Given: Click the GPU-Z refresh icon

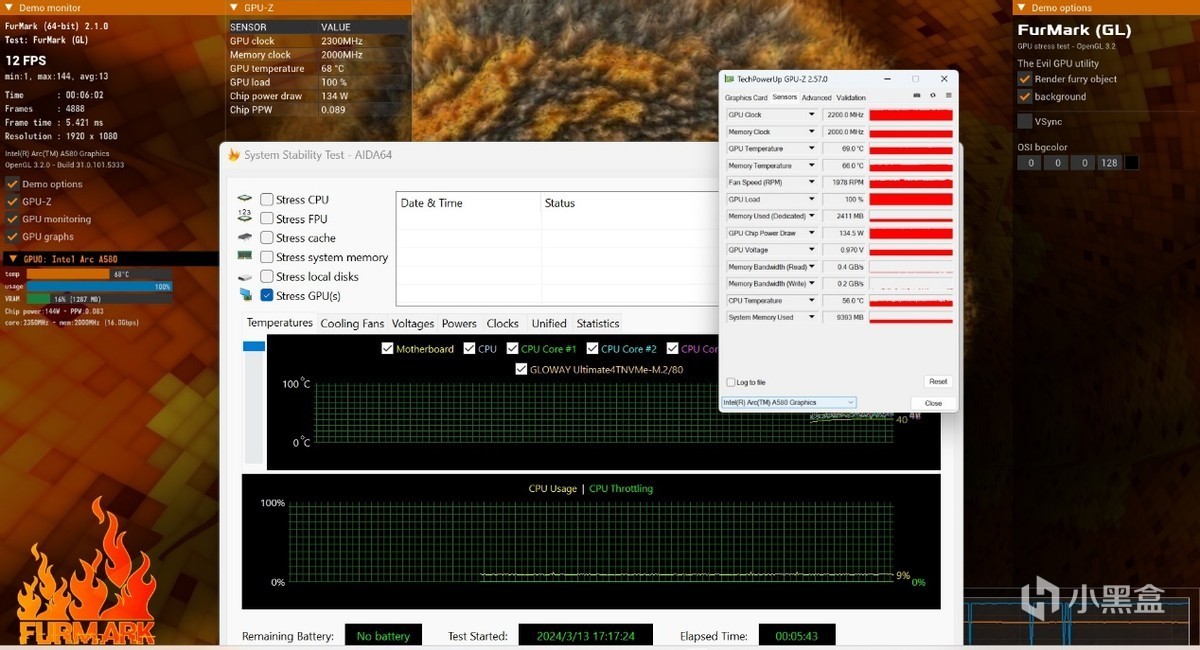Looking at the screenshot, I should pos(933,96).
